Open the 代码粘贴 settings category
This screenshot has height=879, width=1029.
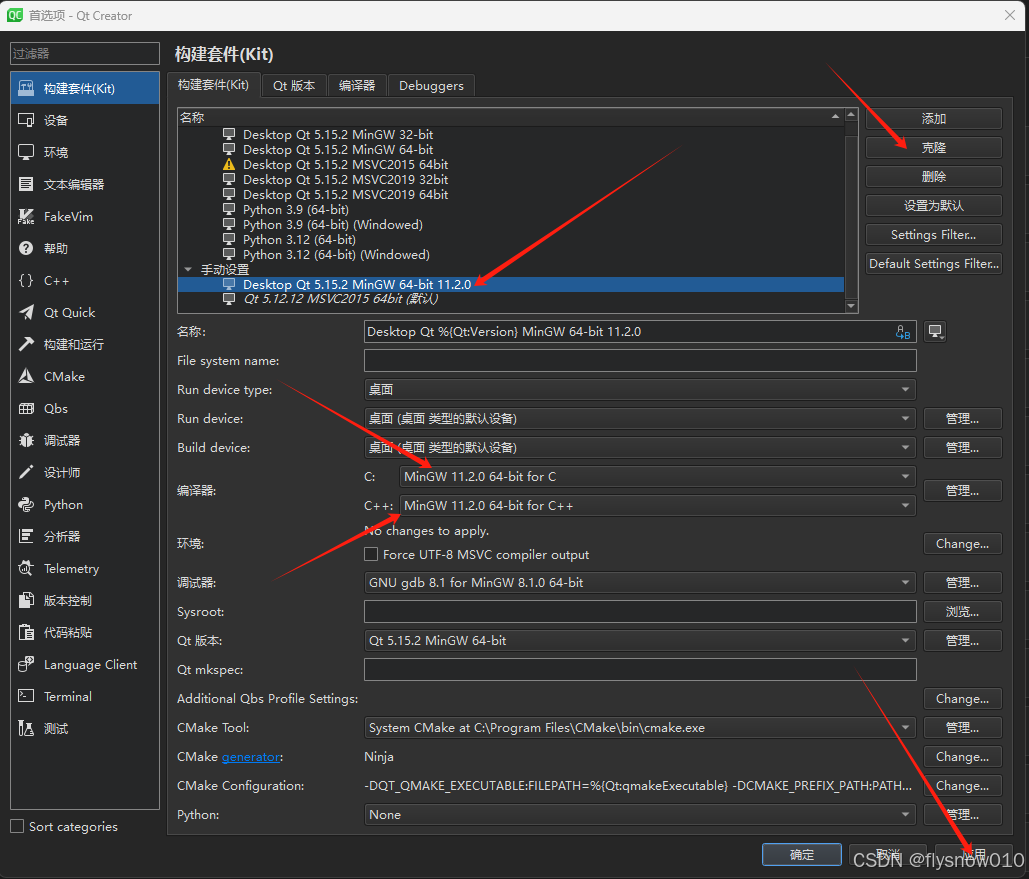[x=85, y=632]
